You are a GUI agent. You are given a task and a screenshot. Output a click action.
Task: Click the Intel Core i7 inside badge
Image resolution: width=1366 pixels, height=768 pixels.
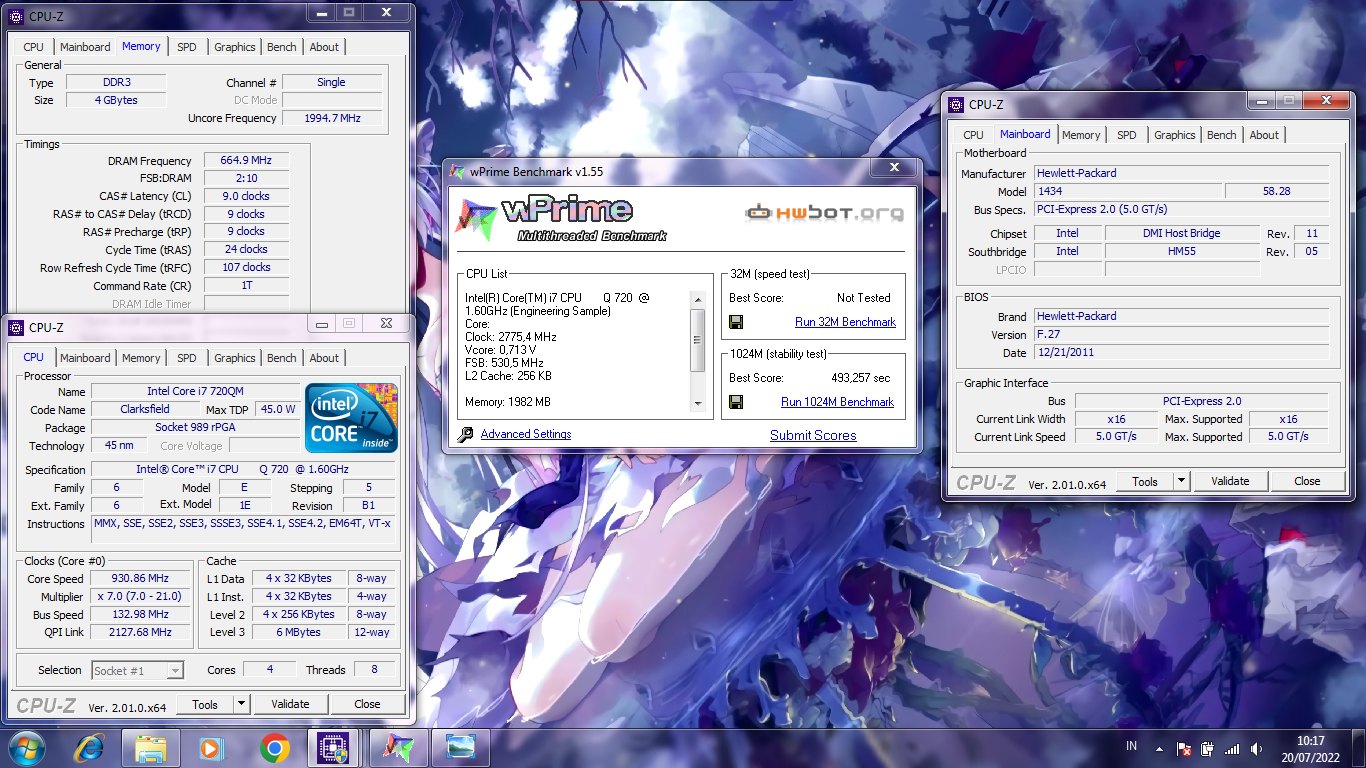(x=352, y=417)
